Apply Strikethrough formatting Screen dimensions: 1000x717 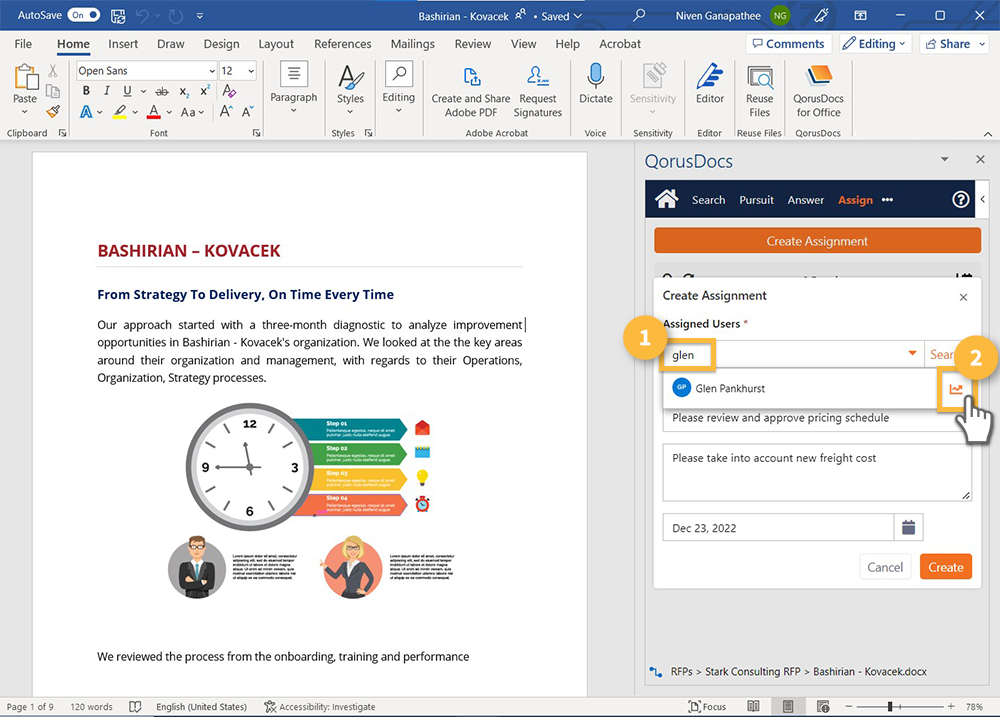(x=162, y=91)
